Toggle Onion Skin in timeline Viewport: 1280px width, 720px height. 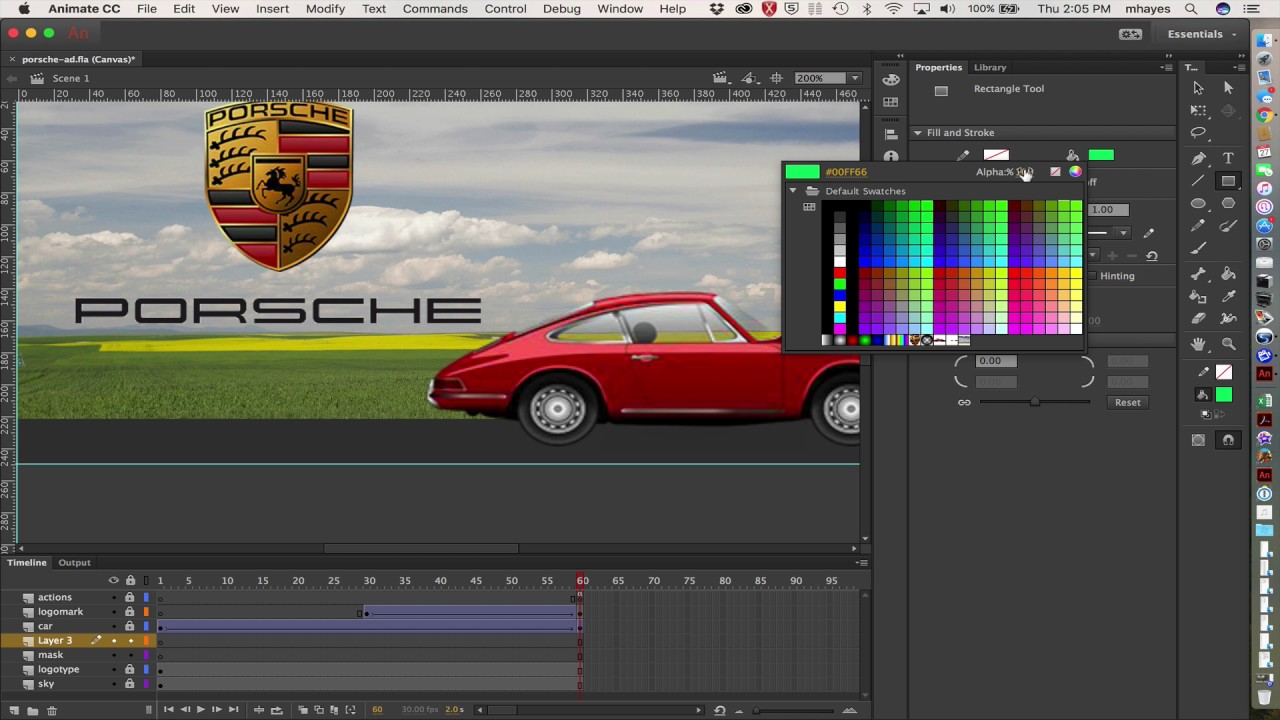303,710
